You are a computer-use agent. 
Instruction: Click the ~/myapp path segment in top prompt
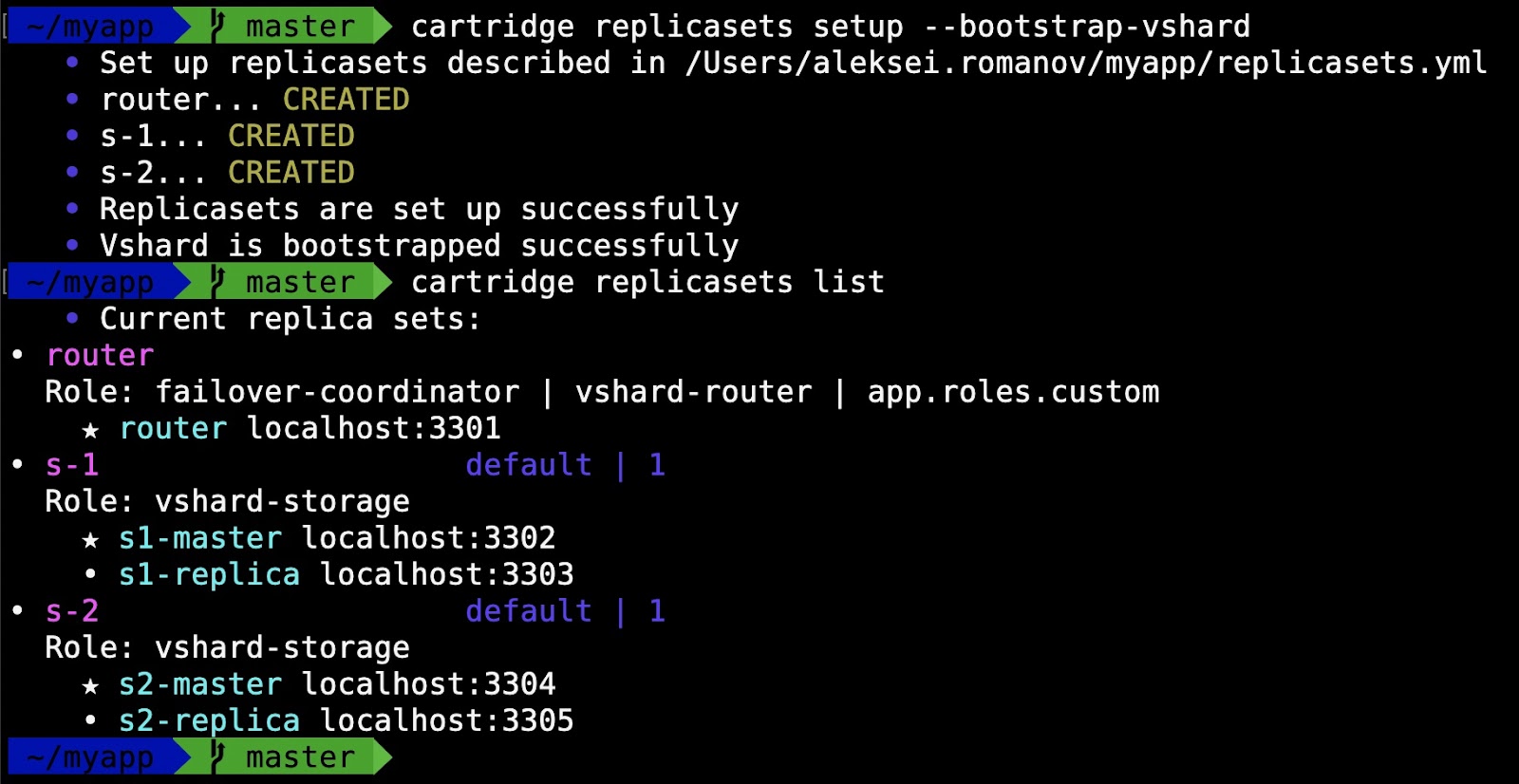click(90, 27)
